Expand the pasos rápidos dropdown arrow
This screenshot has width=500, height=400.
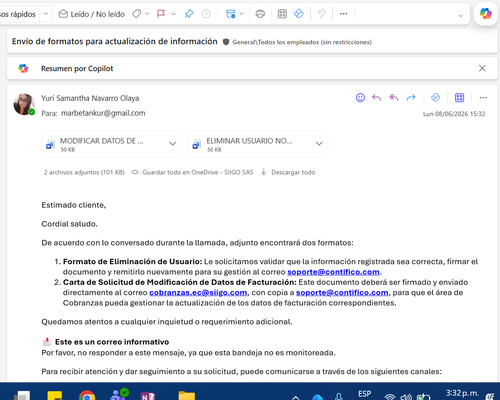[x=46, y=14]
